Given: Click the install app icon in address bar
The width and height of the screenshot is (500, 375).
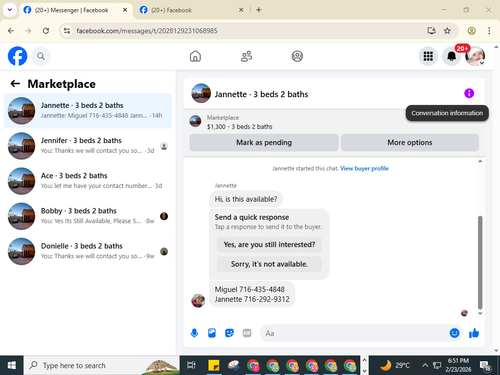Looking at the screenshot, I should (431, 31).
